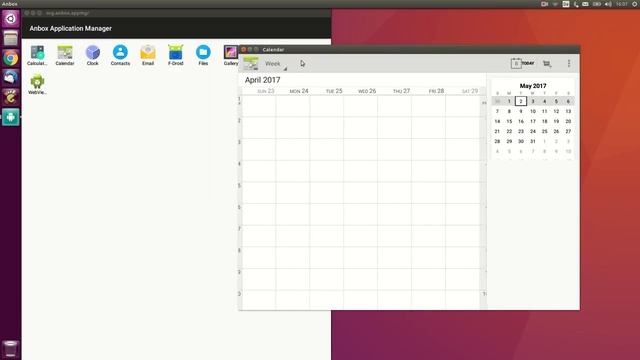640x360 pixels.
Task: Select the SAT 29 day header
Action: coord(470,91)
